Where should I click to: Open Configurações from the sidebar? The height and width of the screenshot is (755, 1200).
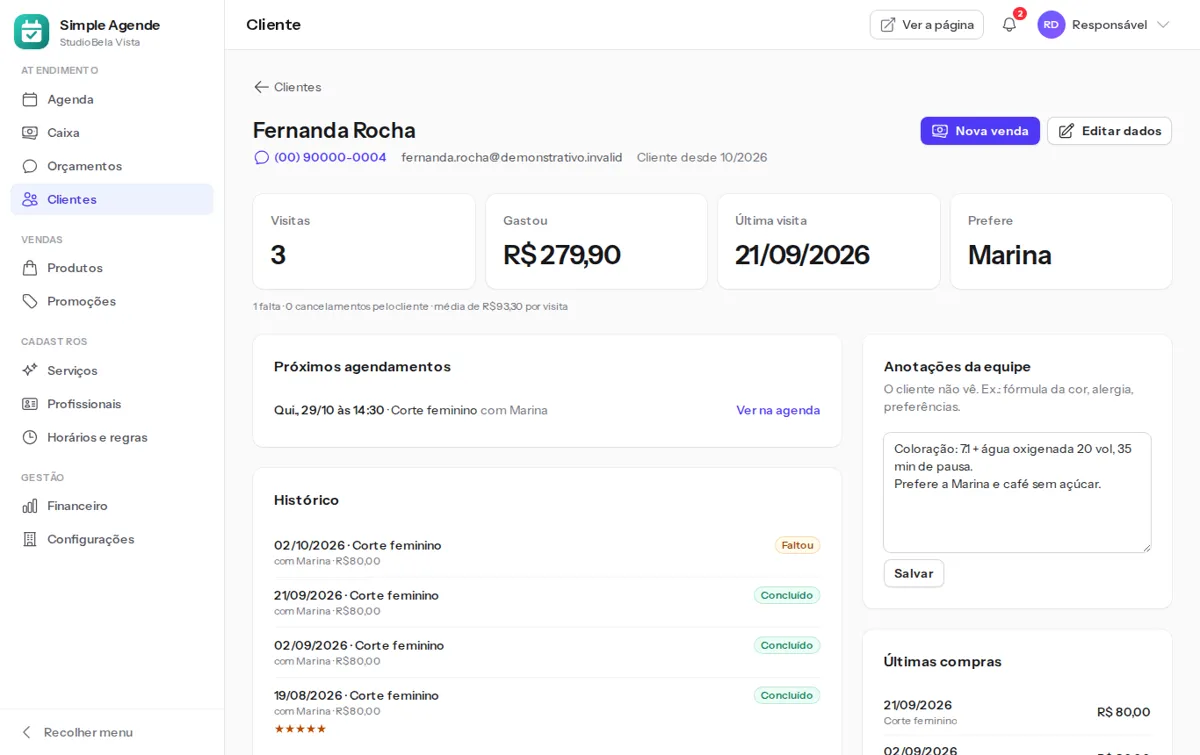point(112,539)
